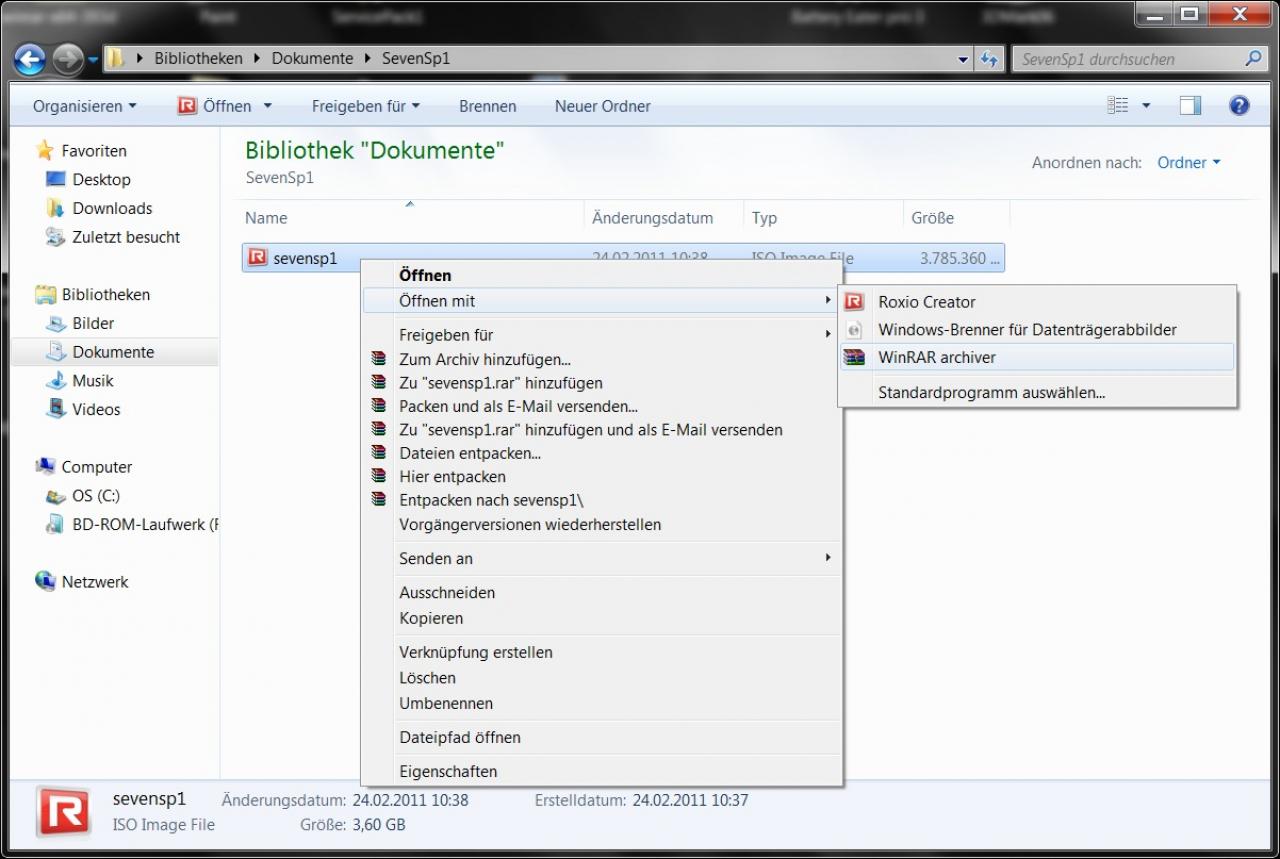Click the Zuletzt besucht icon
Screen dimensions: 1280x859
tap(56, 237)
